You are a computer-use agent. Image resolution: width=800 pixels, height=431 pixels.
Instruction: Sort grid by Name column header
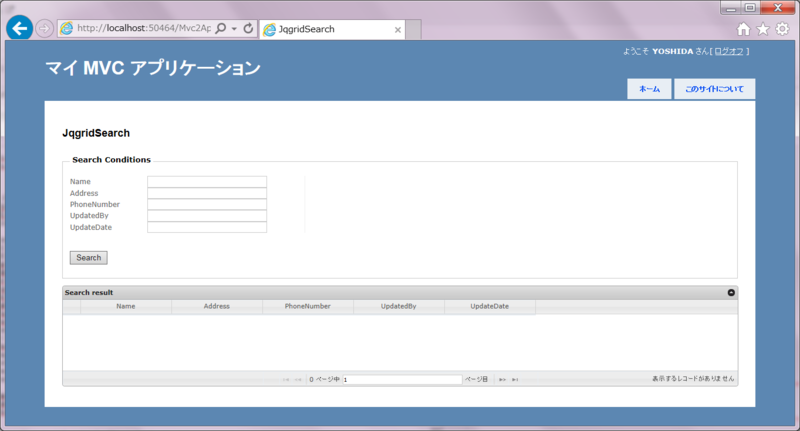click(x=126, y=306)
